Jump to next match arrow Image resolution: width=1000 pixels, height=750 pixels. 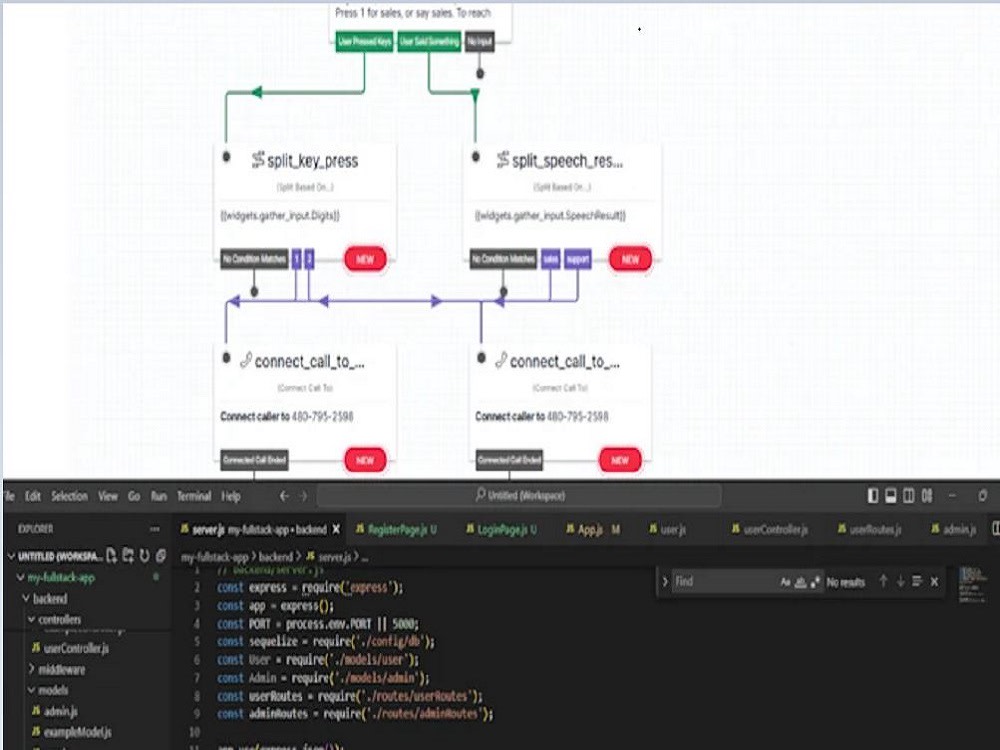(901, 581)
